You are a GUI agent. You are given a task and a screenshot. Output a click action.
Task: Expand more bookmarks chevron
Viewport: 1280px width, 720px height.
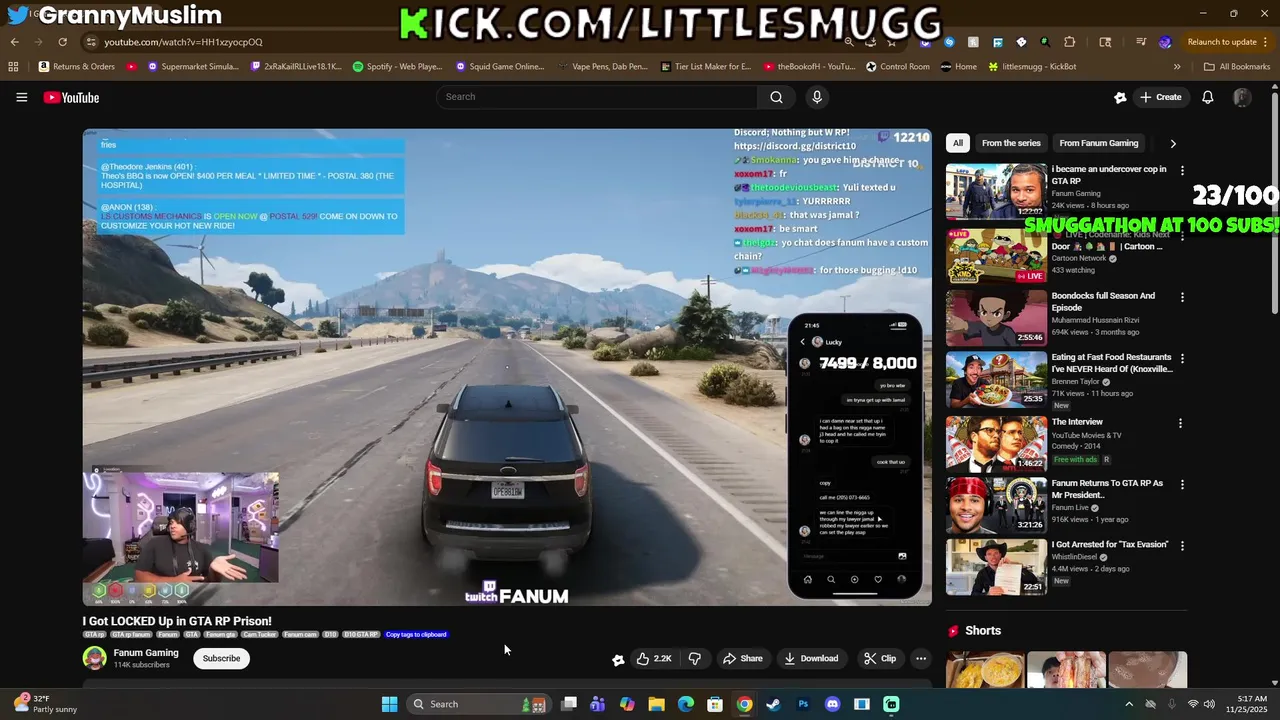[x=1177, y=67]
